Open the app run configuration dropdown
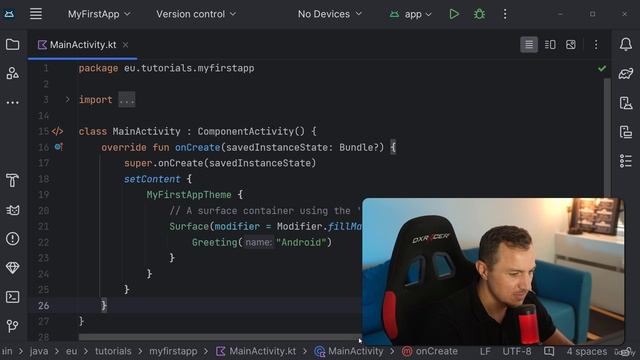Viewport: 640px width, 360px height. pyautogui.click(x=410, y=14)
